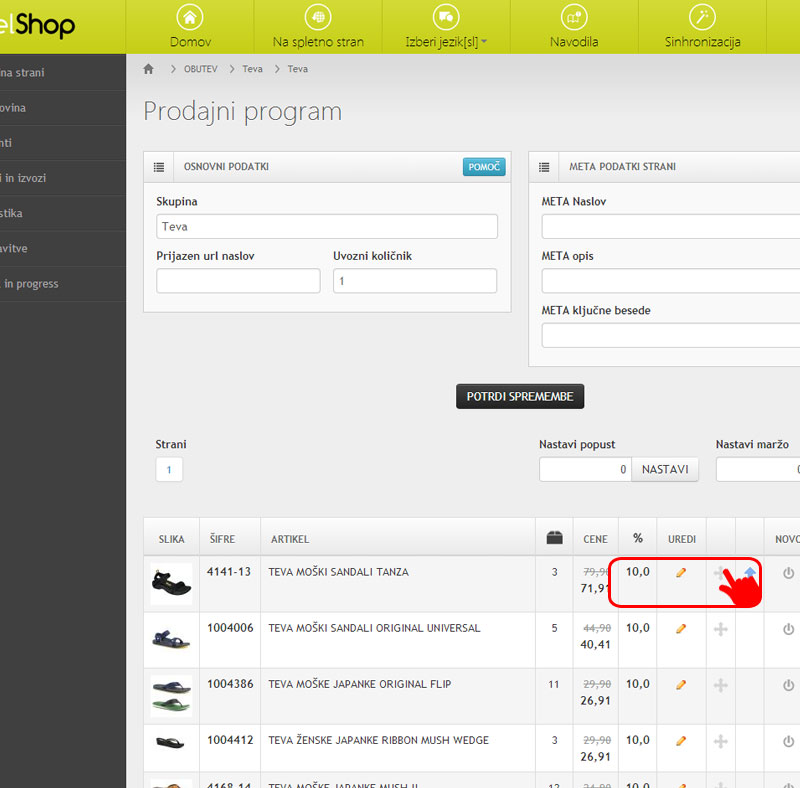
Task: Select page 1 under Strani
Action: [169, 470]
